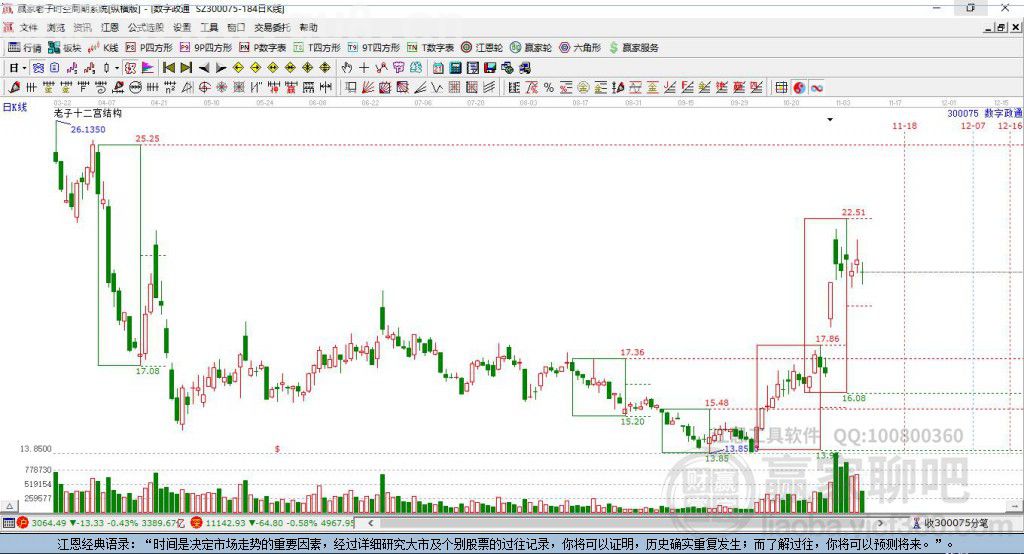Toggle the yin-yang icon
This screenshot has width=1024, height=554.
click(x=799, y=88)
